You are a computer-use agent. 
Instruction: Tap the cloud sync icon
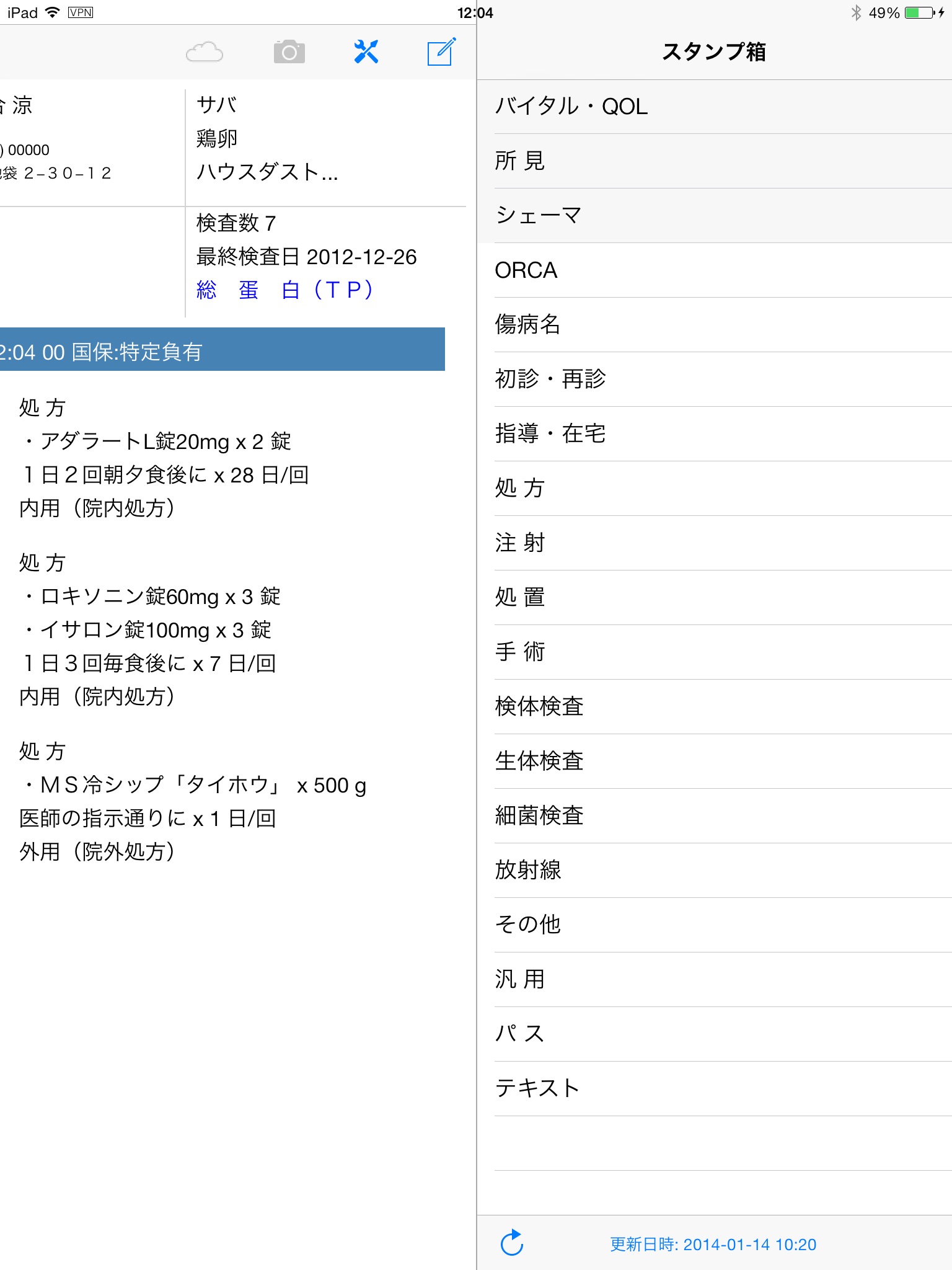205,52
